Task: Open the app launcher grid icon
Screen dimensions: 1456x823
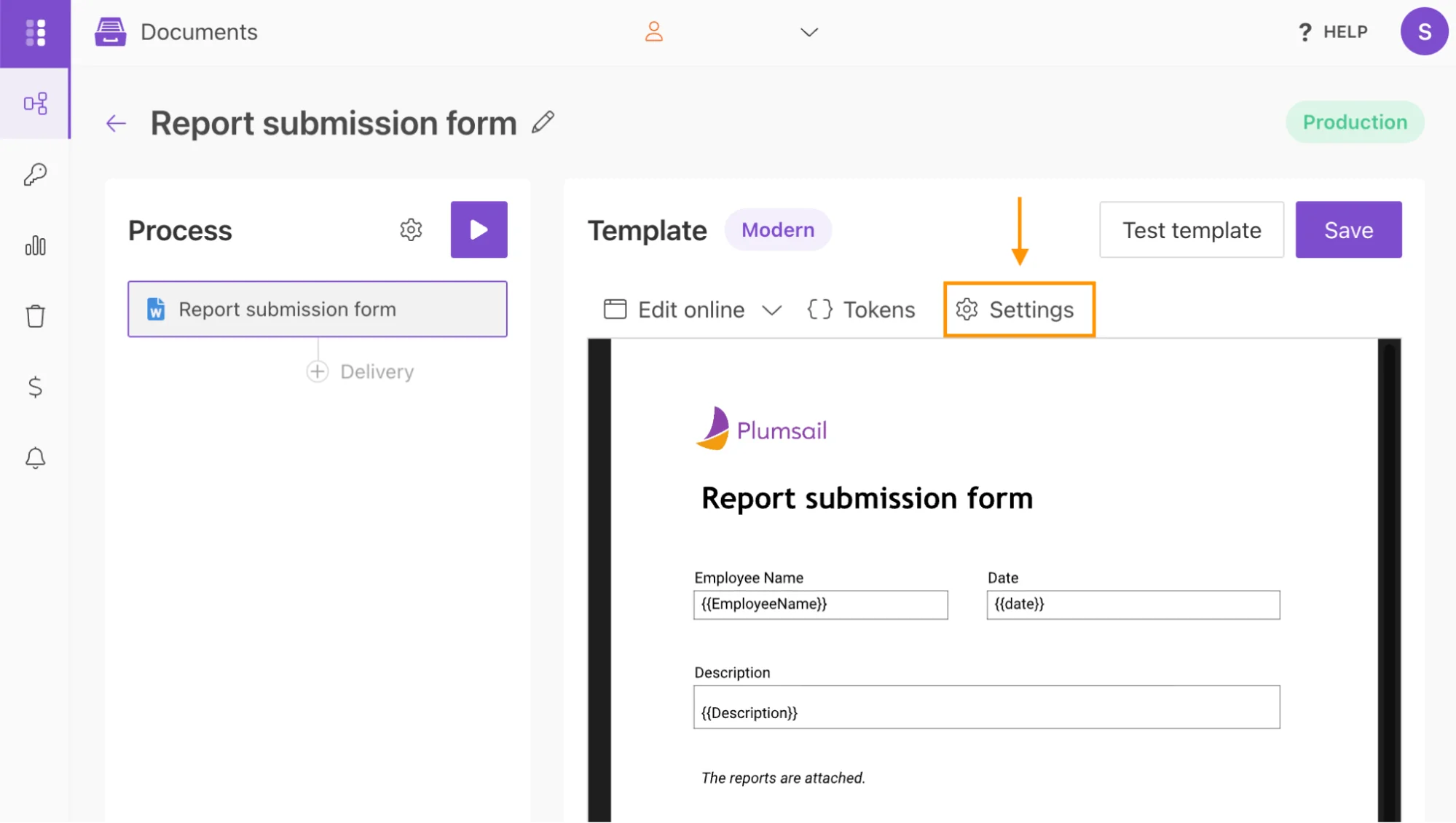Action: (35, 33)
